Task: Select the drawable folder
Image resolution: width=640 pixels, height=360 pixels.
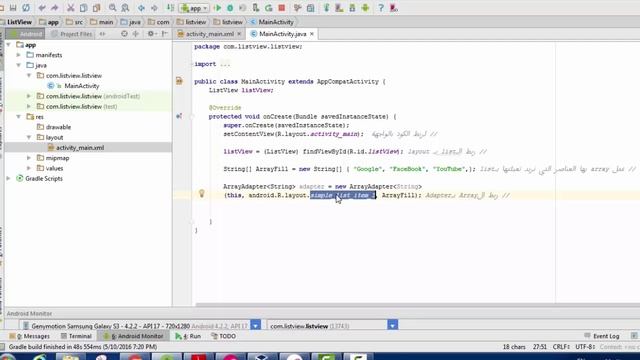Action: pyautogui.click(x=58, y=127)
